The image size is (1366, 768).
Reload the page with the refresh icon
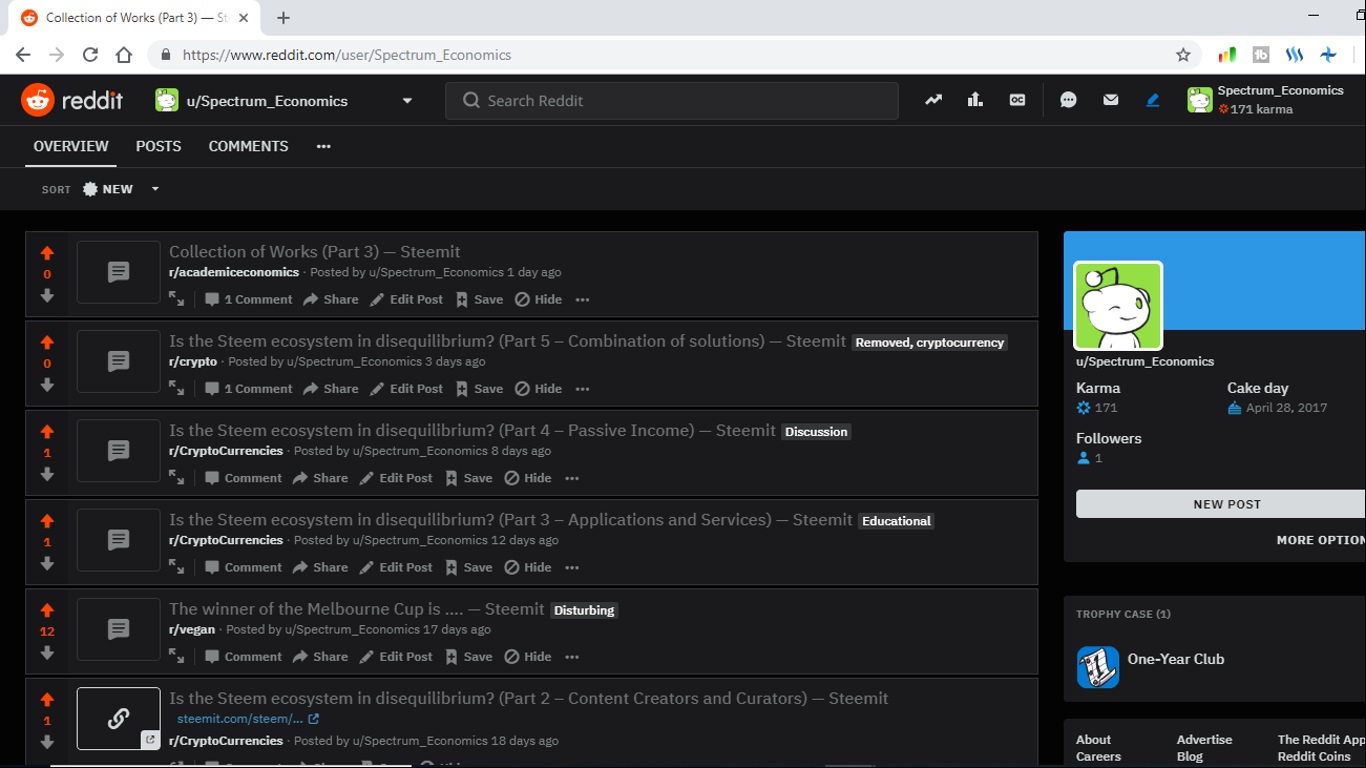click(90, 55)
